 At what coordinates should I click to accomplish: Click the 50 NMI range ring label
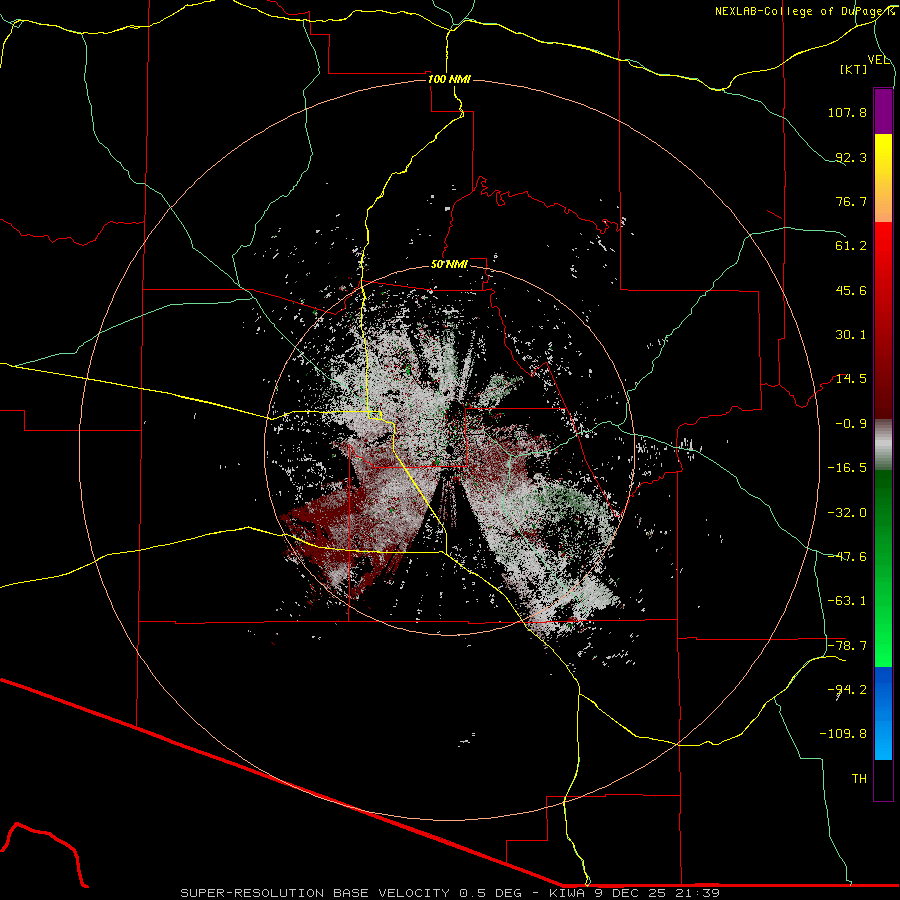click(449, 265)
